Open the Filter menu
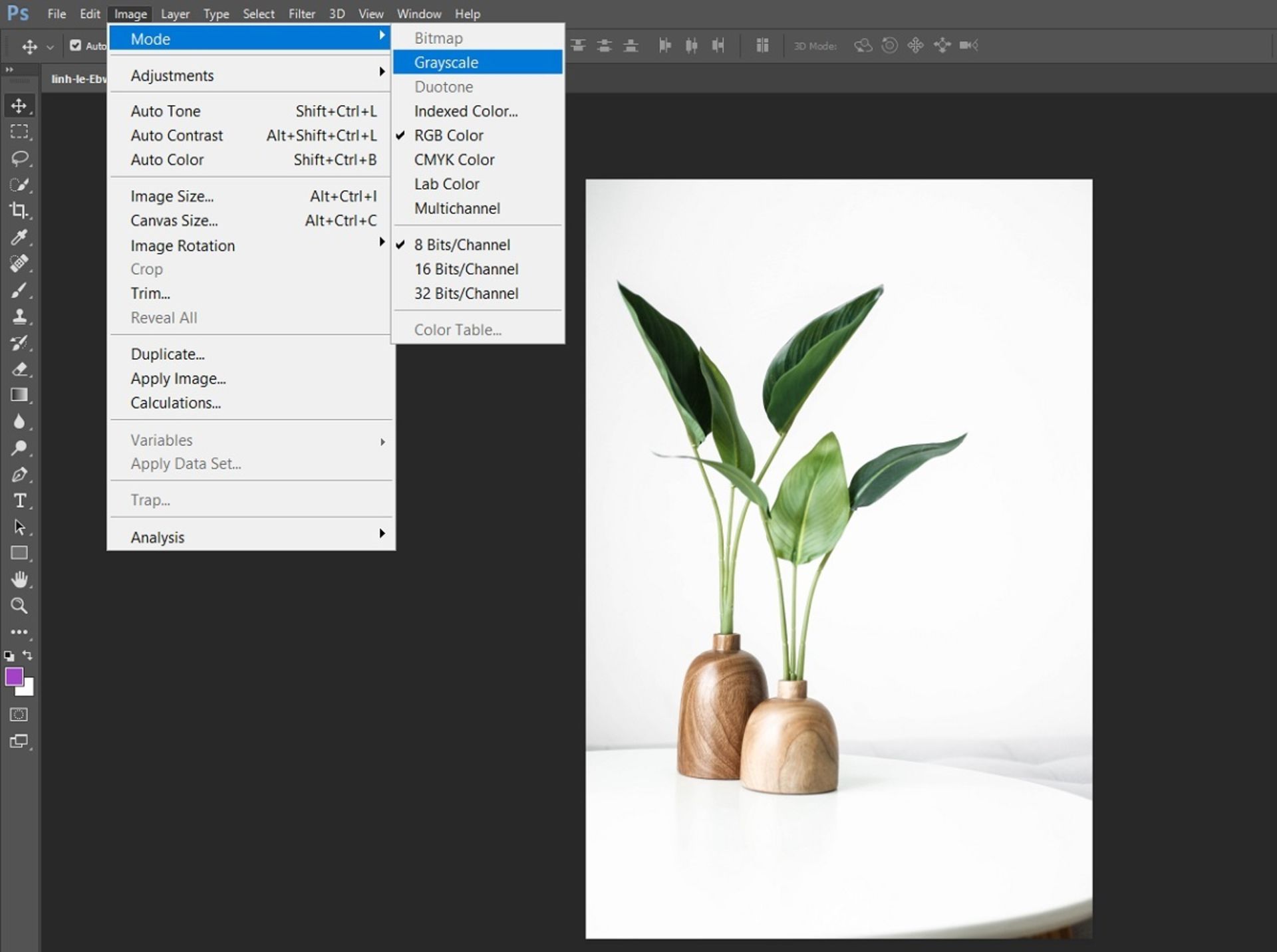This screenshot has width=1277, height=952. [x=301, y=13]
